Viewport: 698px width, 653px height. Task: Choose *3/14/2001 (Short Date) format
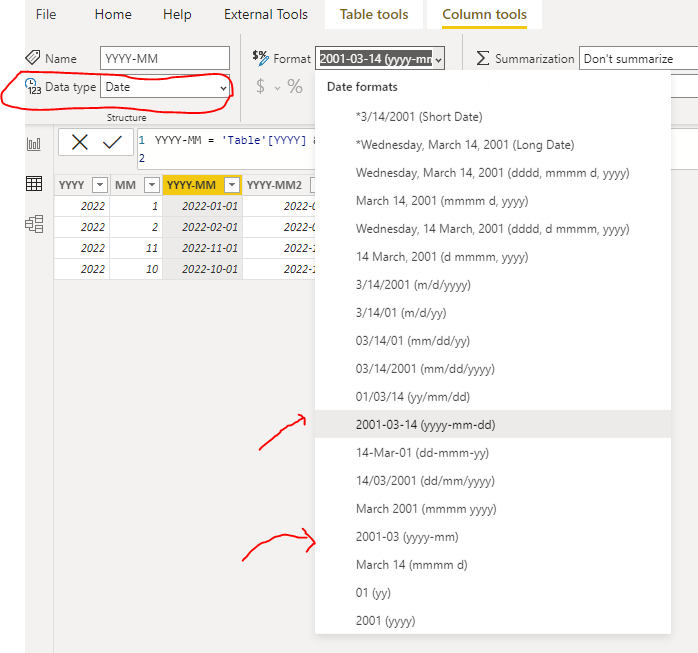click(x=493, y=117)
